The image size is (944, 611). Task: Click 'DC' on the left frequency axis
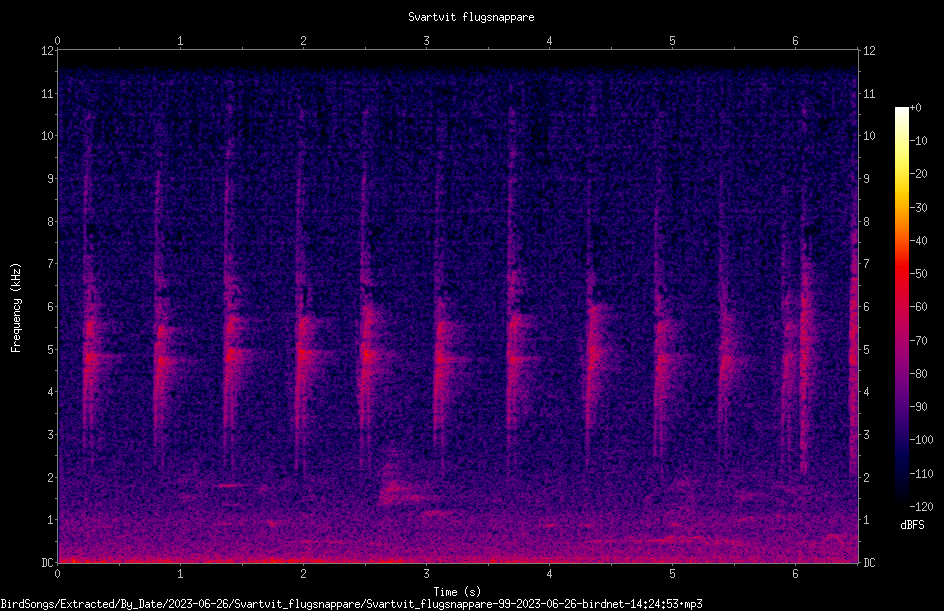point(47,563)
